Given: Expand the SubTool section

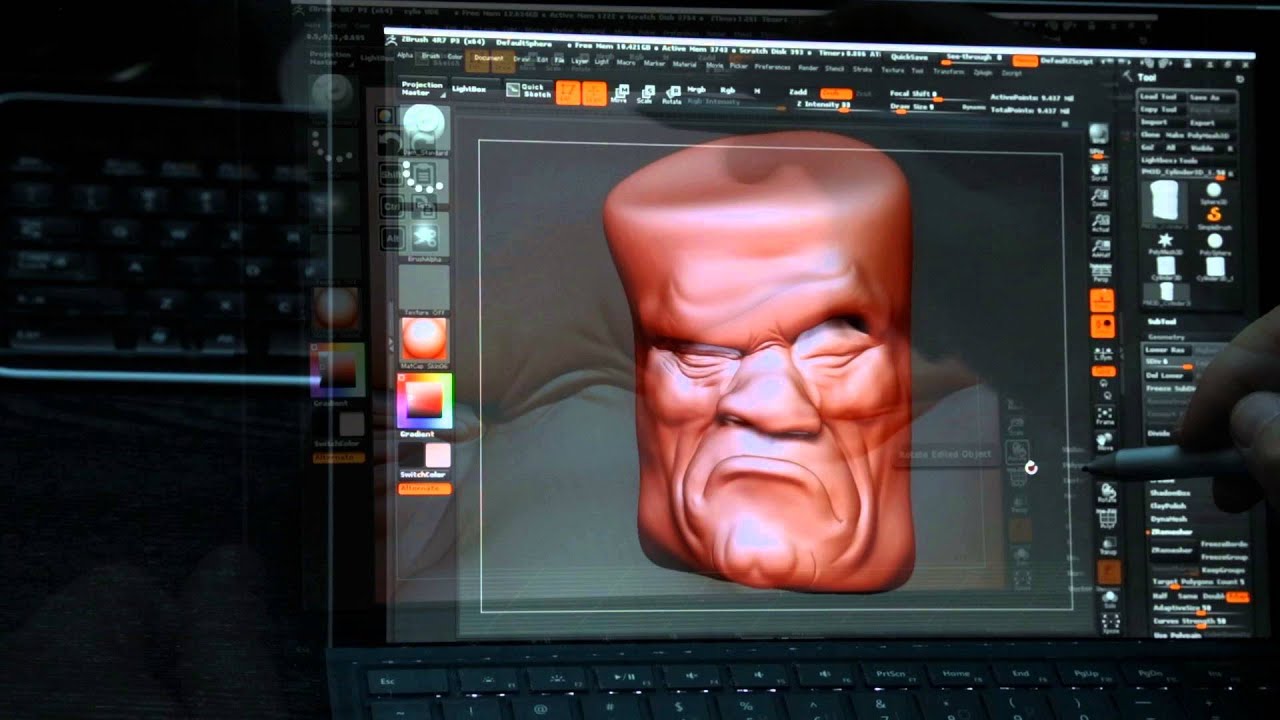Looking at the screenshot, I should (1162, 322).
